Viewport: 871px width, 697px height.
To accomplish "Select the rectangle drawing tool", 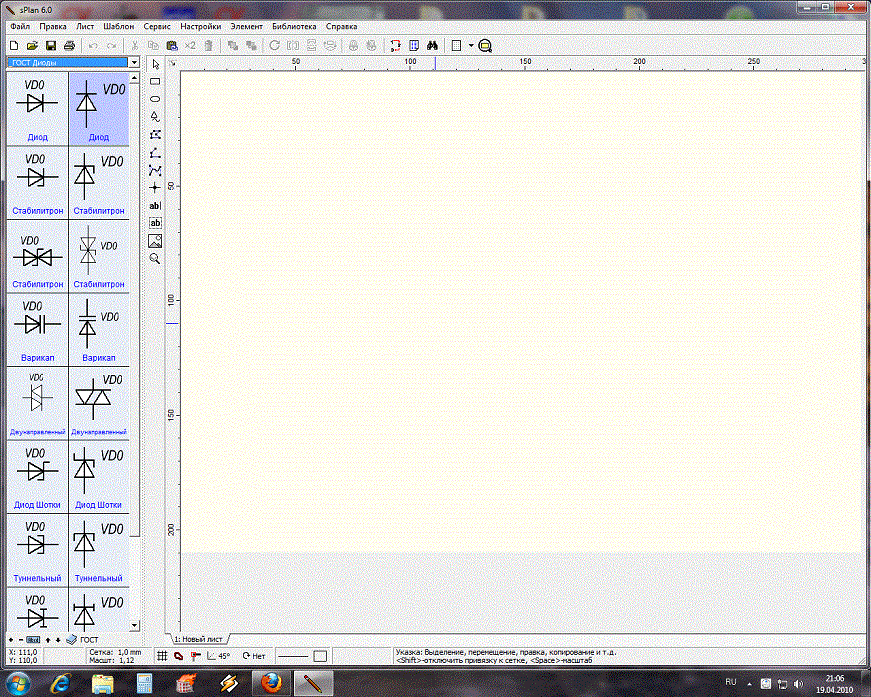I will coord(155,81).
